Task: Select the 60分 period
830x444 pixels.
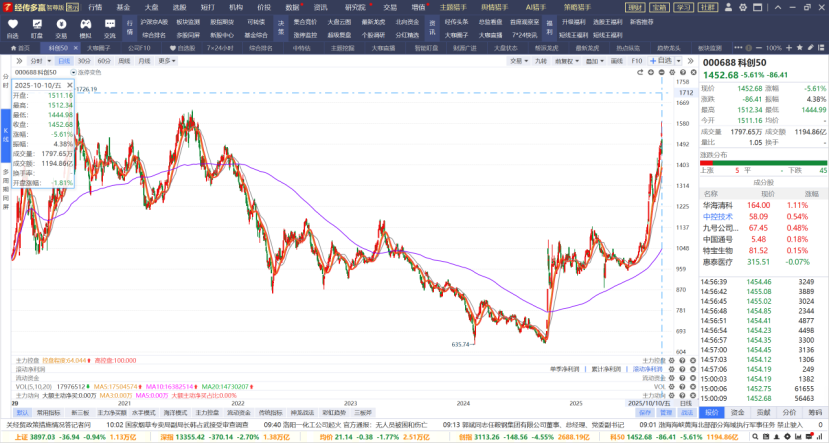Action: click(x=104, y=61)
